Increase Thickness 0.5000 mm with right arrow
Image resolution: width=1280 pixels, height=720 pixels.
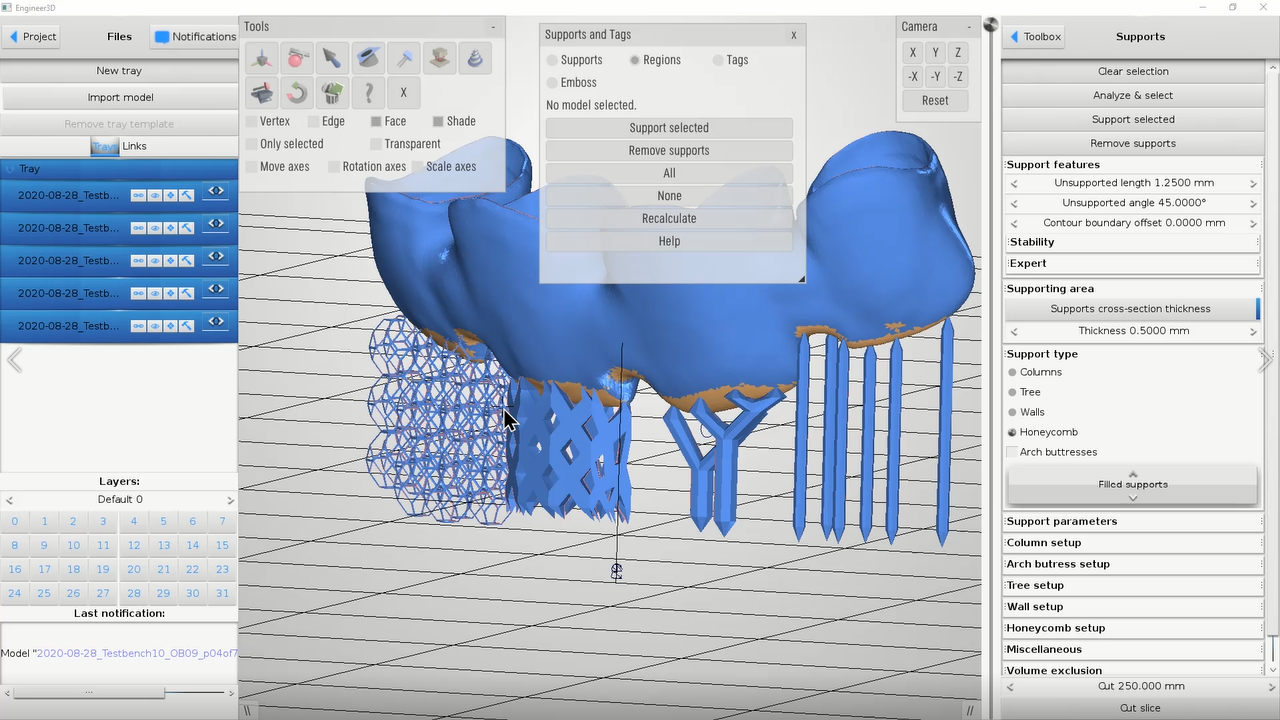point(1253,331)
